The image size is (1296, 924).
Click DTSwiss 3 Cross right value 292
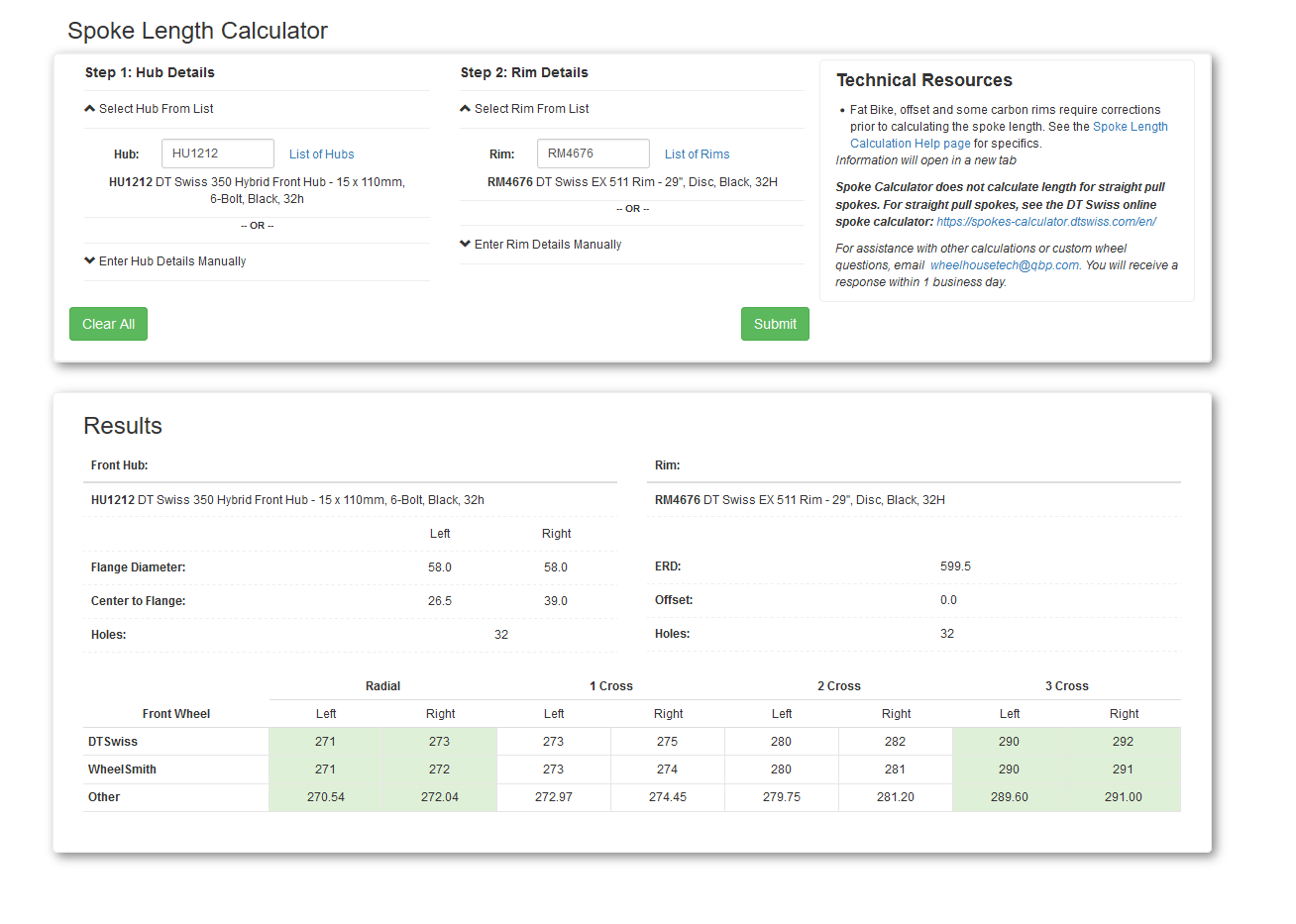click(x=1124, y=742)
